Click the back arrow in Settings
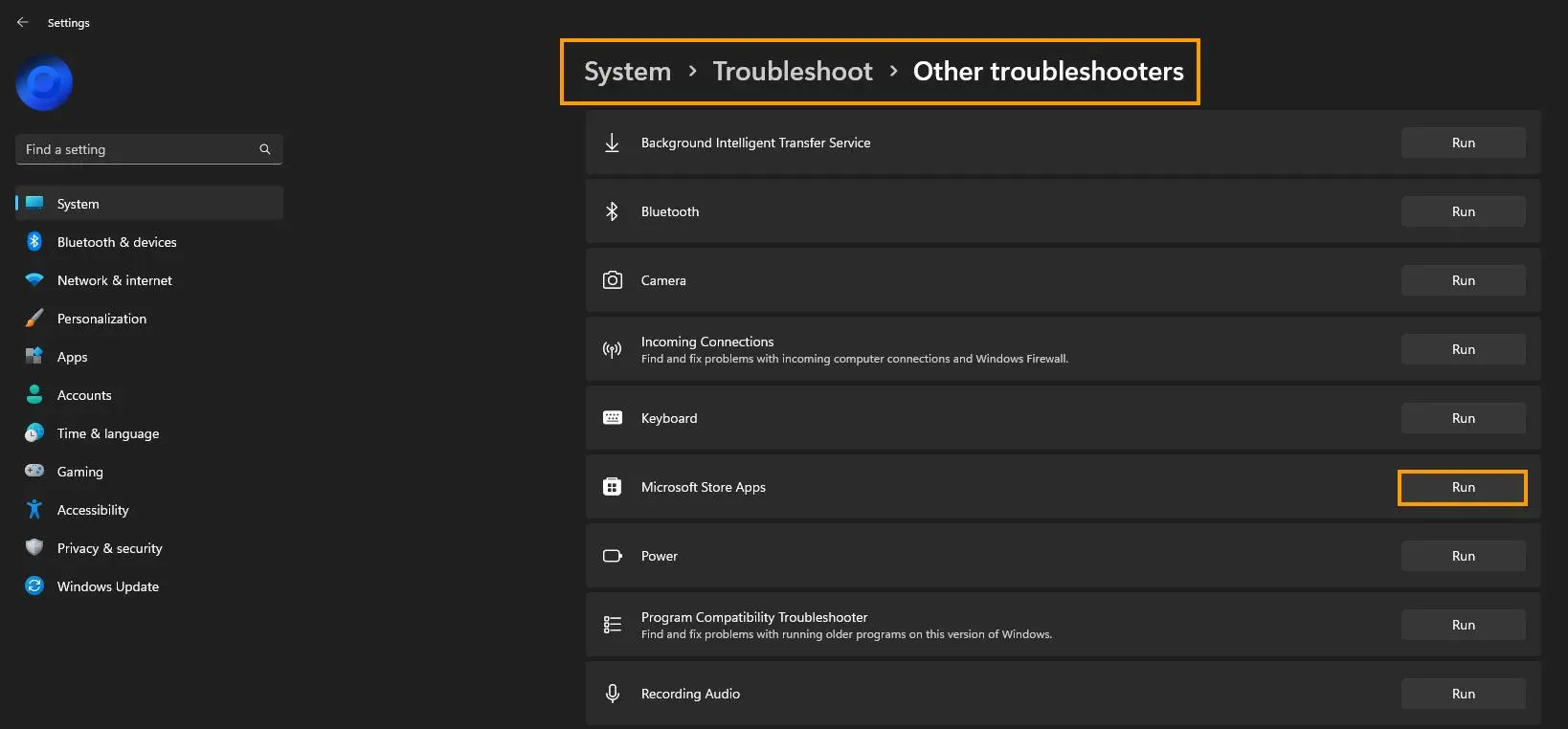This screenshot has height=729, width=1568. pos(23,22)
